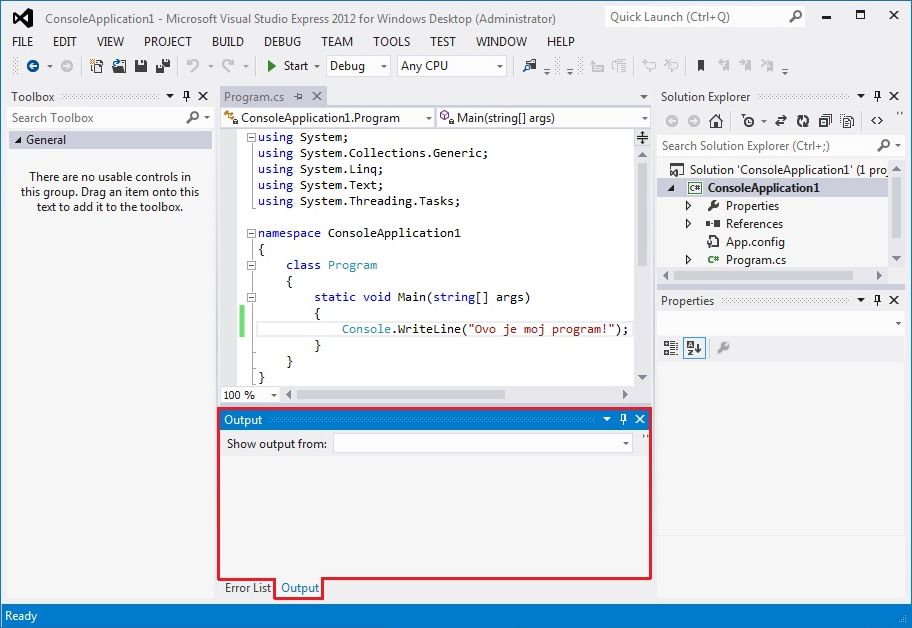Click Collapse All icon in Solution Explorer
Image resolution: width=912 pixels, height=628 pixels.
point(825,121)
